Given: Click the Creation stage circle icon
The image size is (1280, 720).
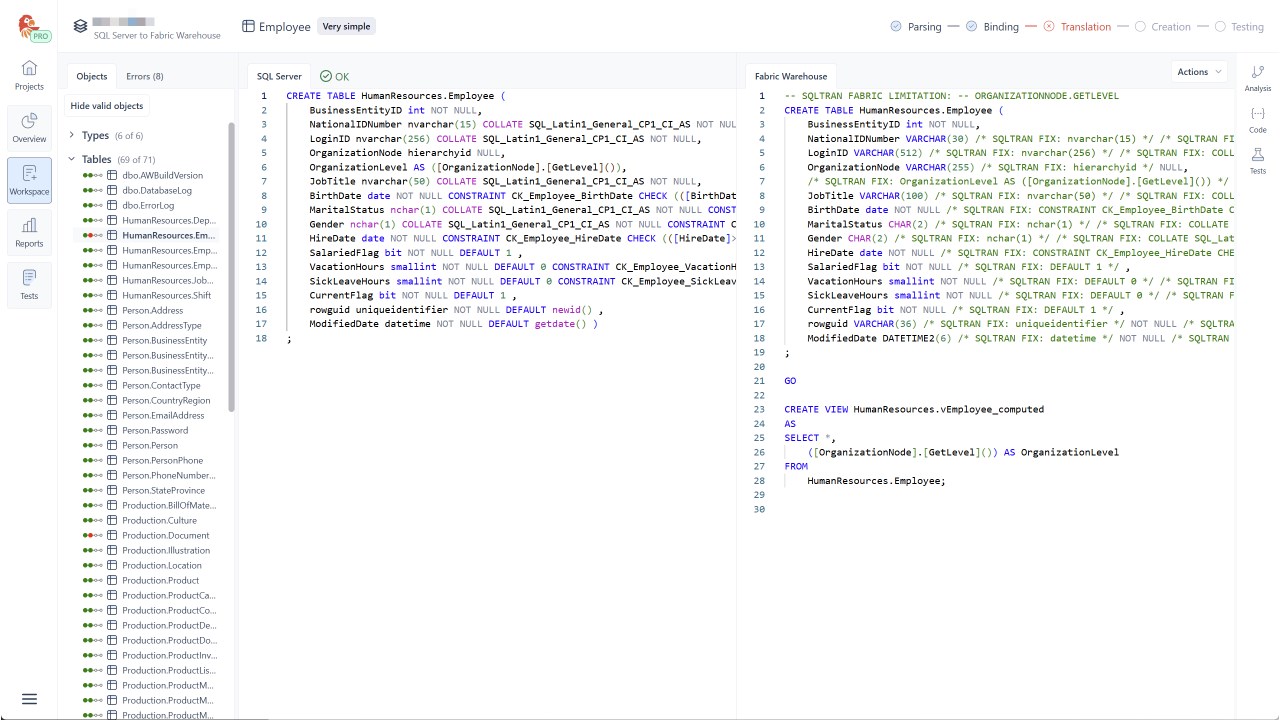Looking at the screenshot, I should 1140,27.
